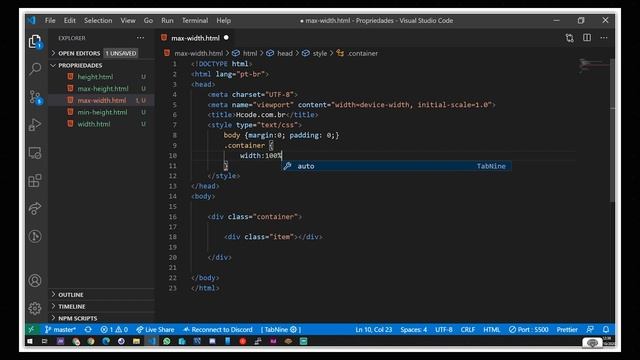Viewport: 640px width, 360px height.
Task: Click the Windows Start button
Action: click(30, 341)
